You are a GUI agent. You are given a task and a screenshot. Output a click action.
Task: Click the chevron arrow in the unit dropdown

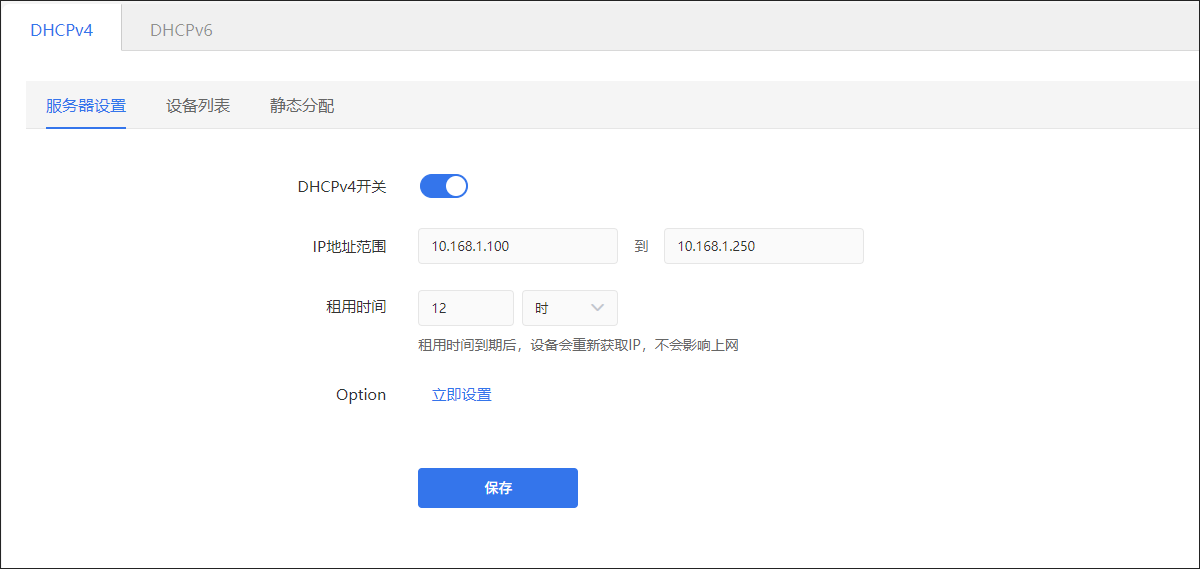599,308
